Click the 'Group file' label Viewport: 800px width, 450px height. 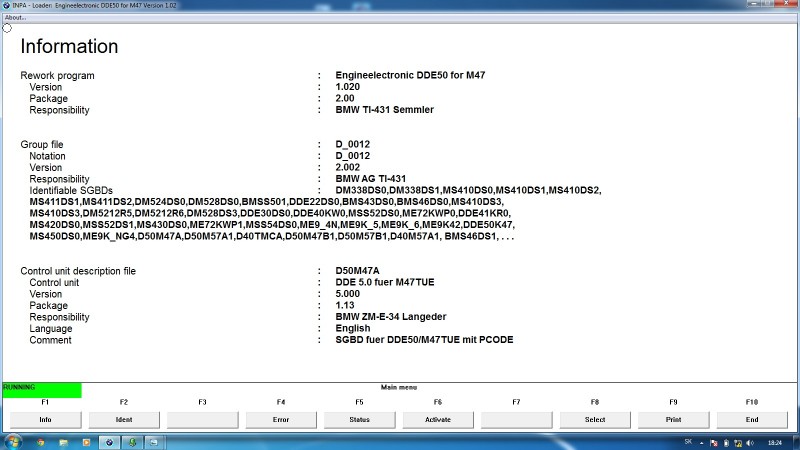pos(42,144)
